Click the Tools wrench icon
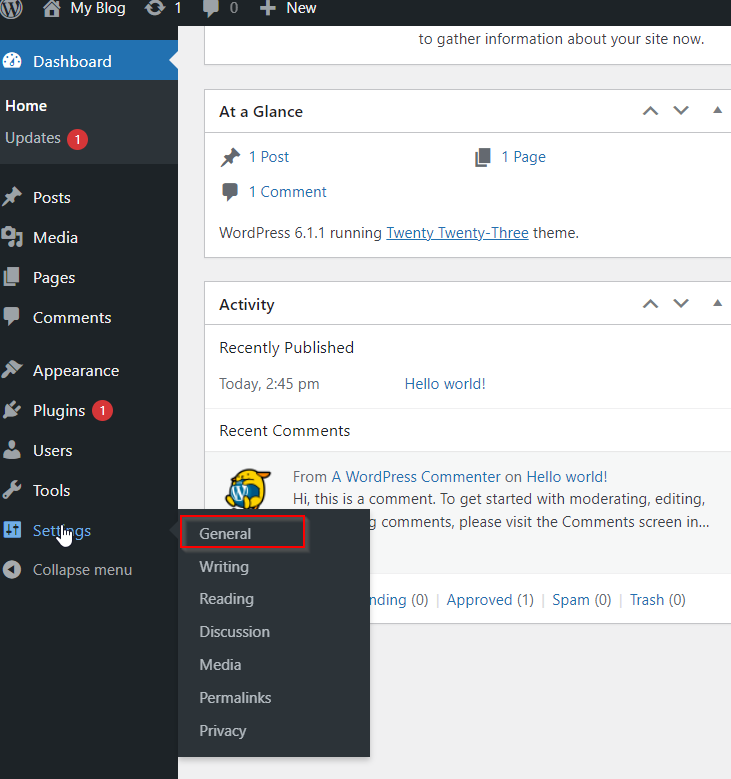The height and width of the screenshot is (779, 731). coord(12,490)
